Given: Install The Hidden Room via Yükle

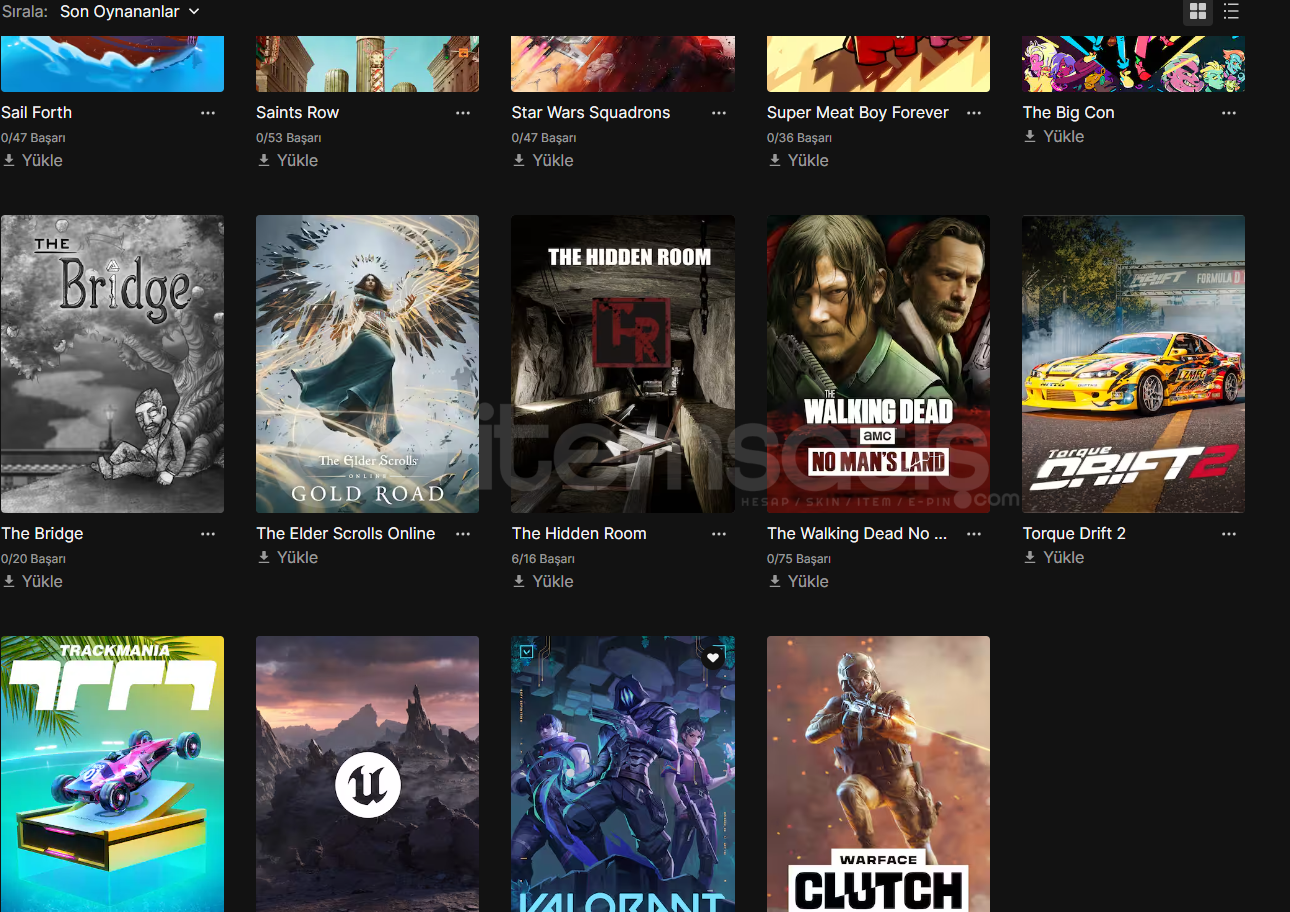Looking at the screenshot, I should (543, 581).
